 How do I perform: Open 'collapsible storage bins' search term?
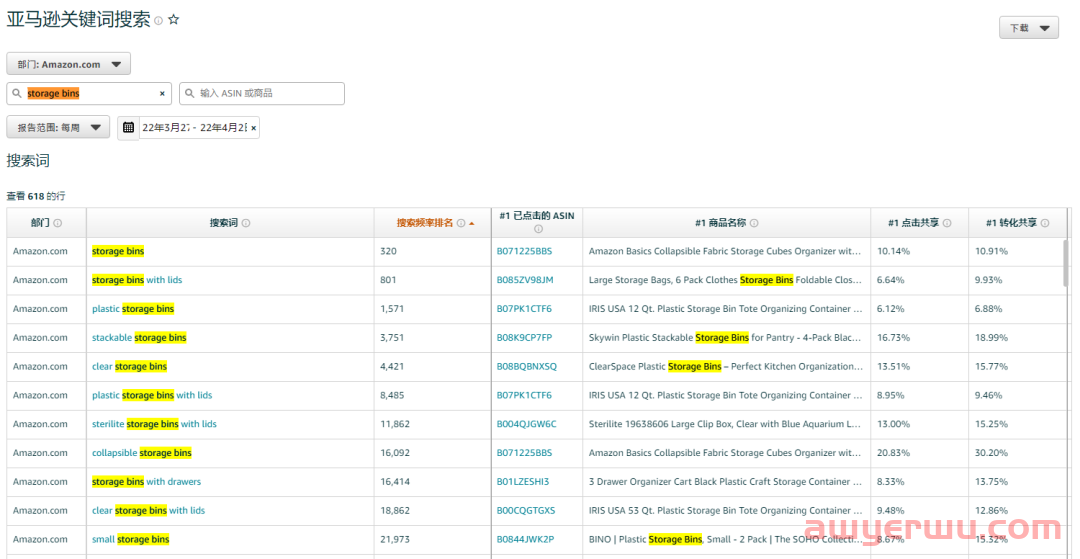142,453
